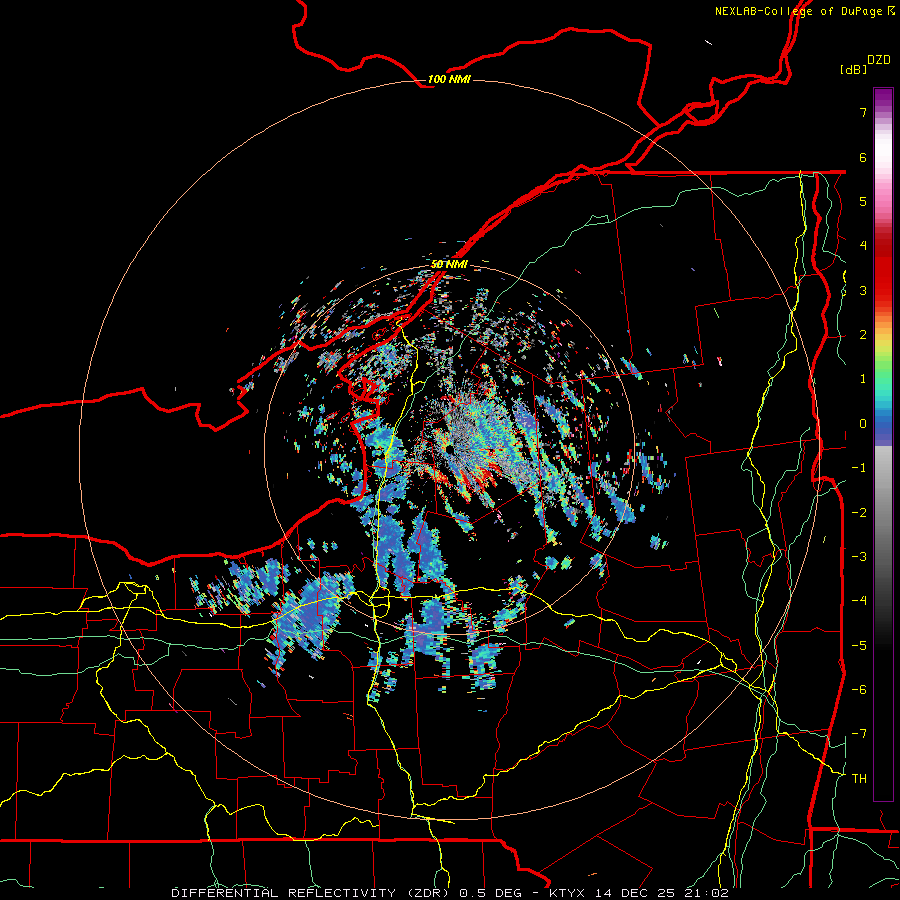Click the -4 value on the legend scale
Screen dimensions: 900x900
coord(859,601)
